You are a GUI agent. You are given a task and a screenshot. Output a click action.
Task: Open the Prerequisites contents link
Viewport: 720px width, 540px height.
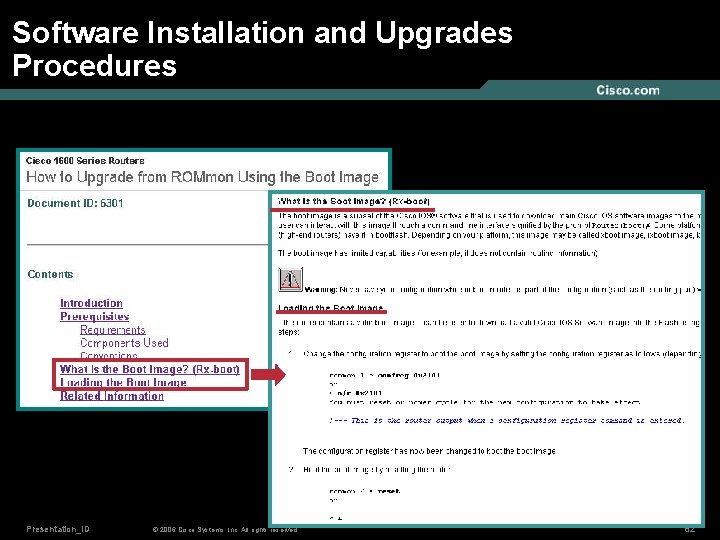click(95, 316)
